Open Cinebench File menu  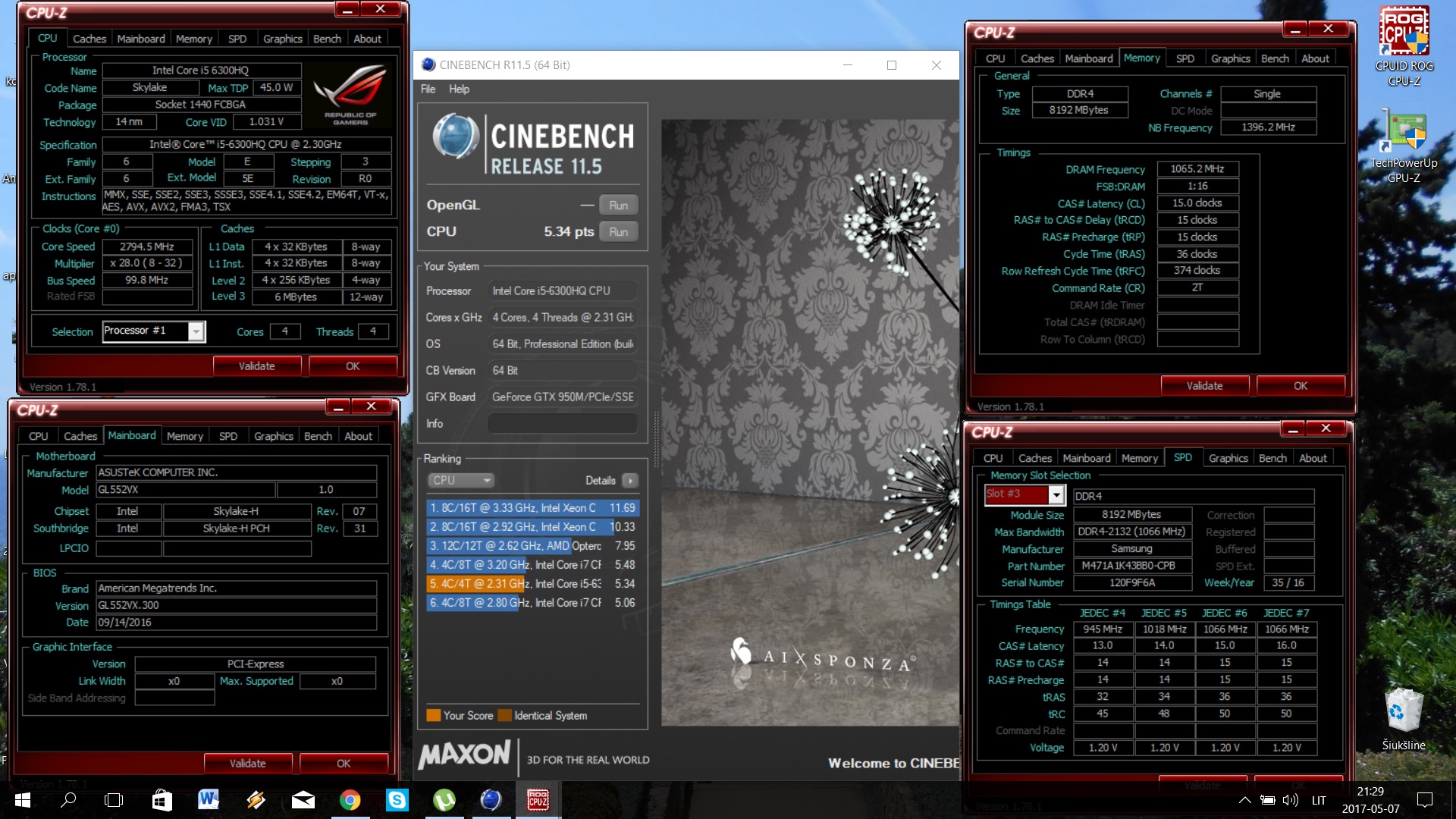tap(428, 89)
